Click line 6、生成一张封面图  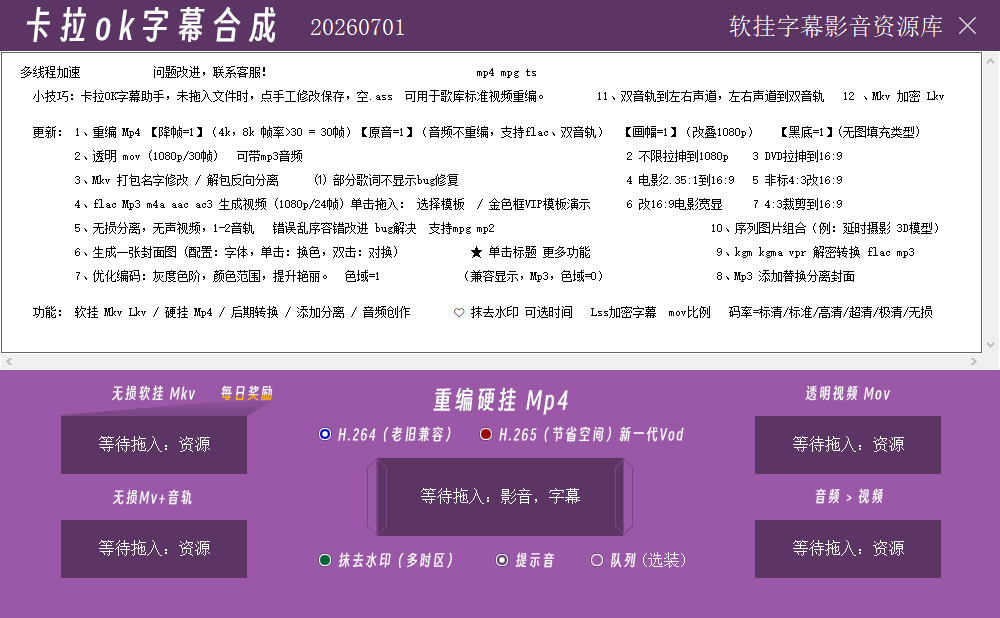(237, 253)
